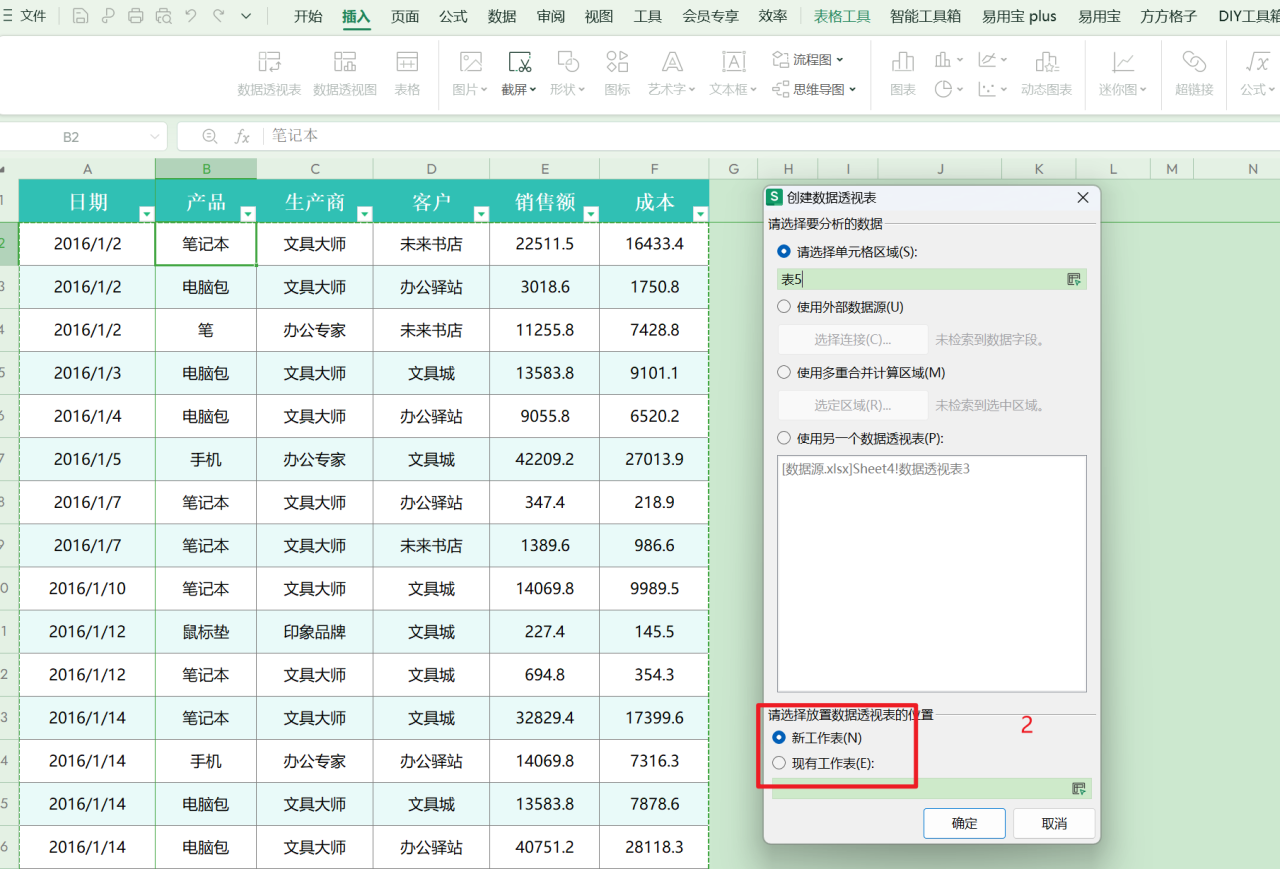
Task: Open the 表格工具 tab
Action: click(842, 16)
